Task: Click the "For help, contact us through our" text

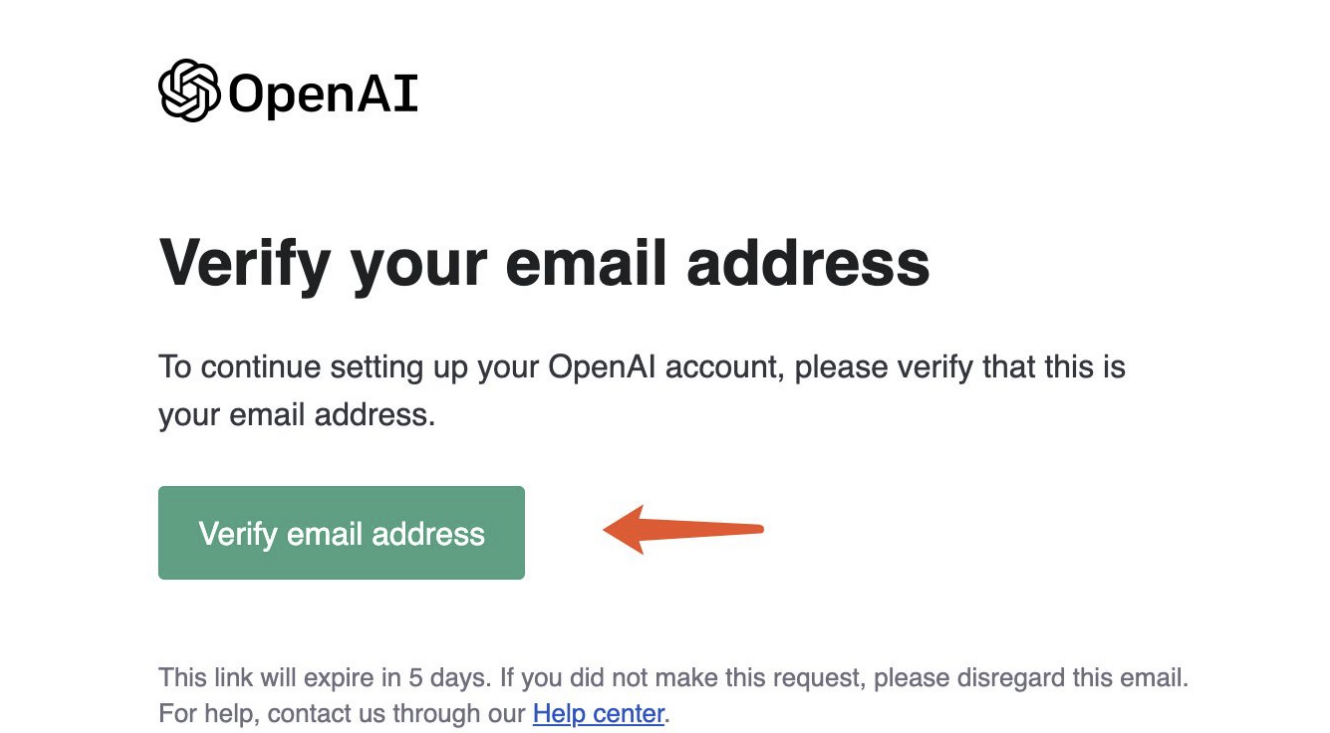Action: 342,714
